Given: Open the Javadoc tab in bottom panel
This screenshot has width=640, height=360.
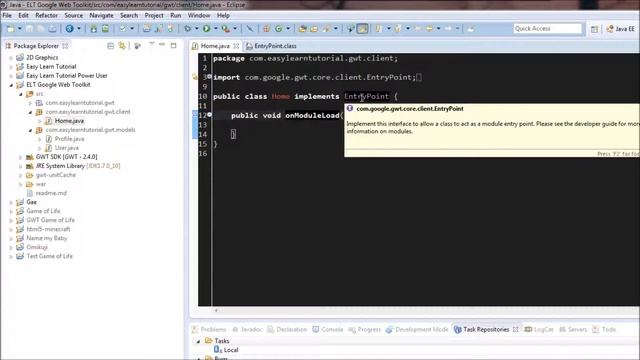Looking at the screenshot, I should click(x=251, y=329).
